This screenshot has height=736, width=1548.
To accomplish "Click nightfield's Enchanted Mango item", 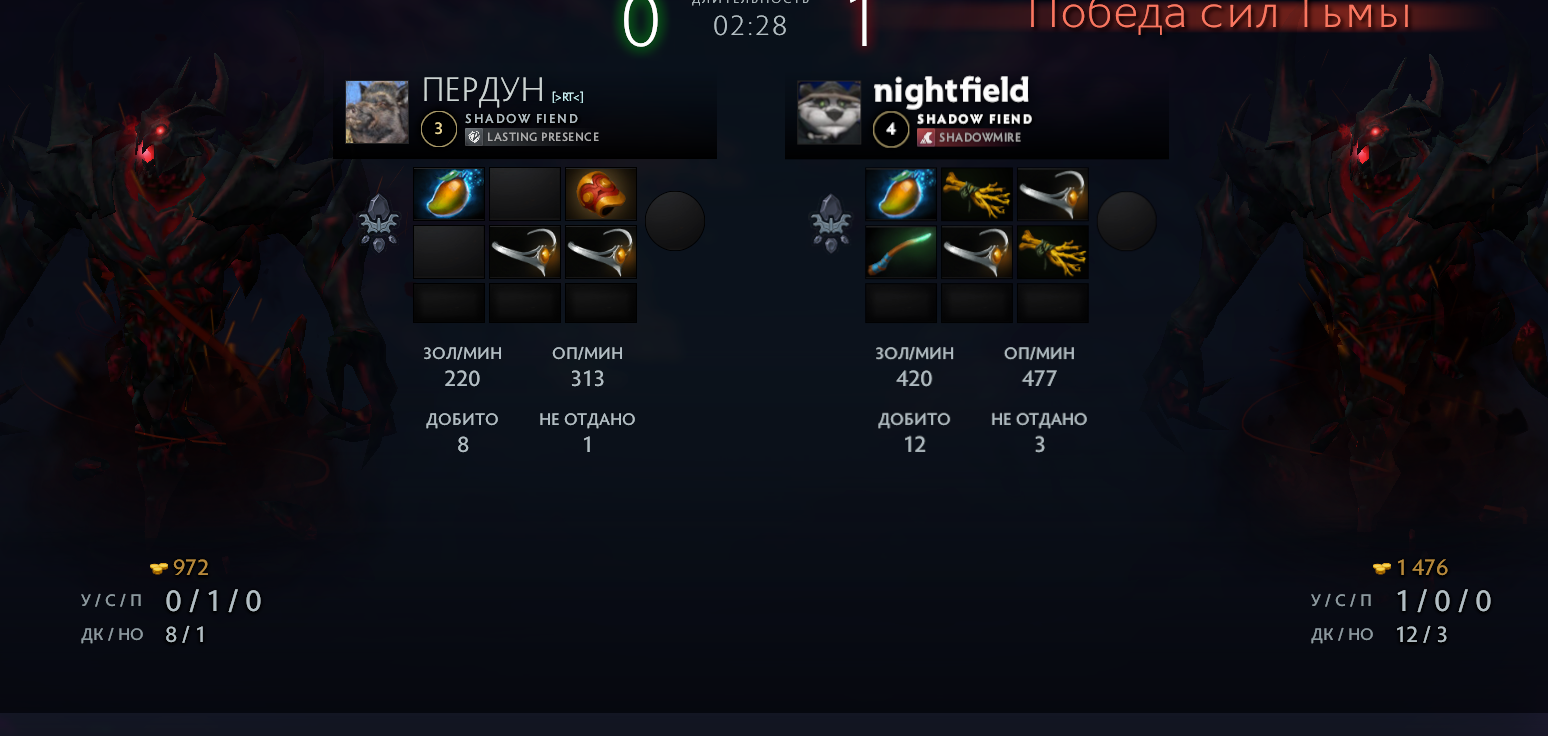I will tap(901, 194).
